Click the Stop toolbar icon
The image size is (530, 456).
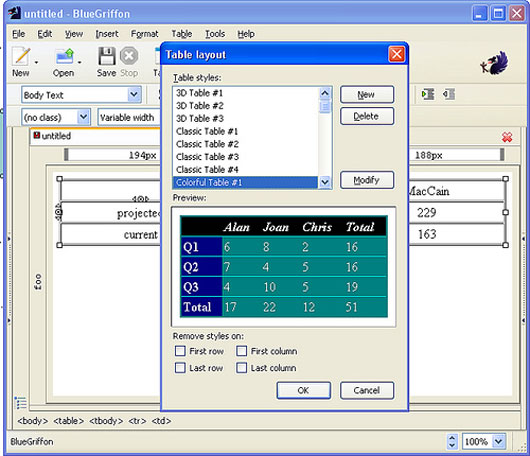(129, 56)
